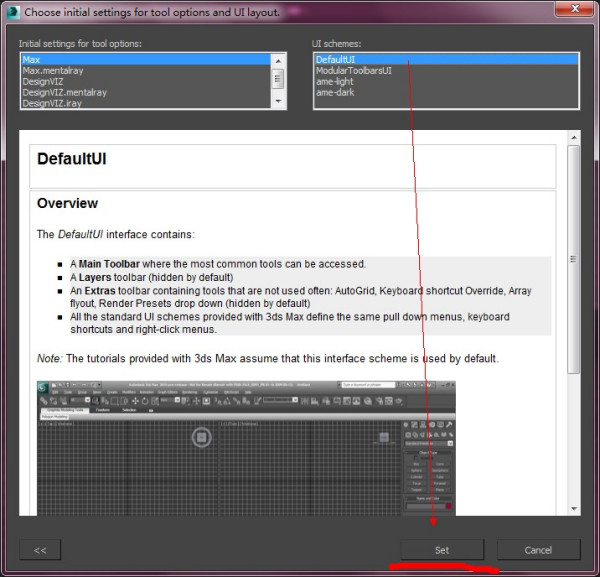This screenshot has height=577, width=600.
Task: Click tool options list scrollbar thumb
Action: click(x=278, y=79)
